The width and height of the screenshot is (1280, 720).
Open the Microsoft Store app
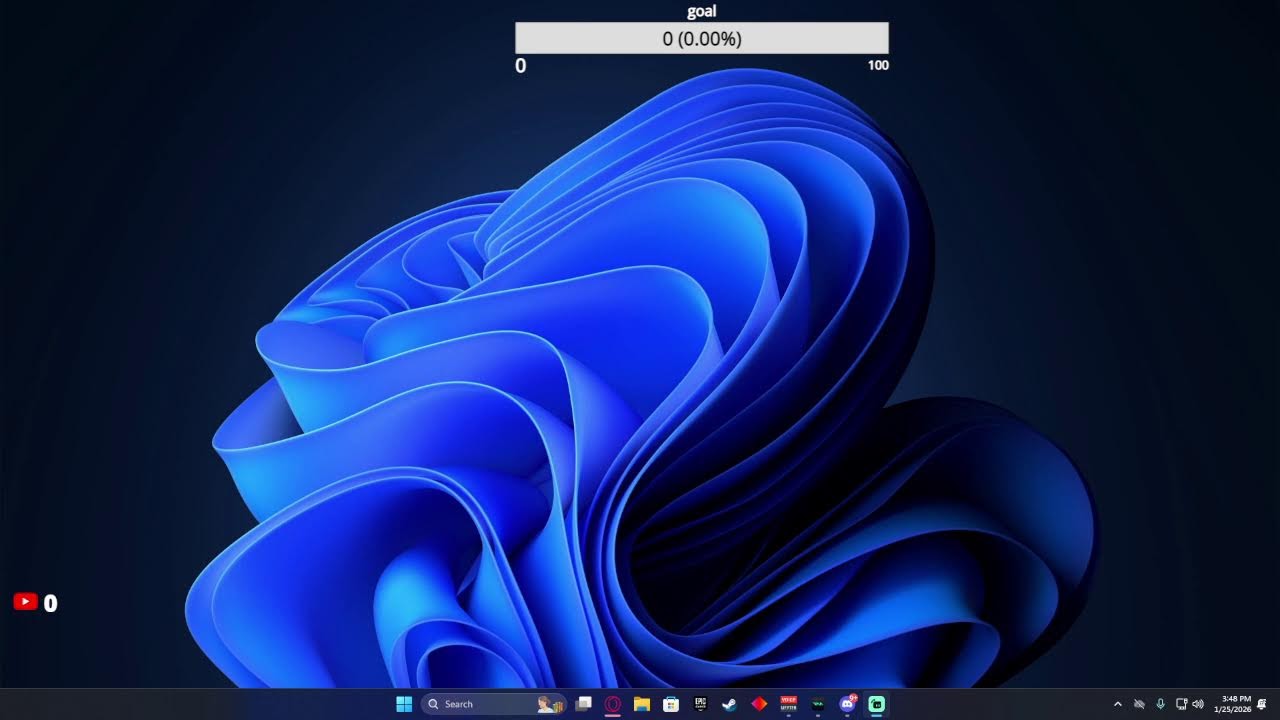click(x=671, y=704)
